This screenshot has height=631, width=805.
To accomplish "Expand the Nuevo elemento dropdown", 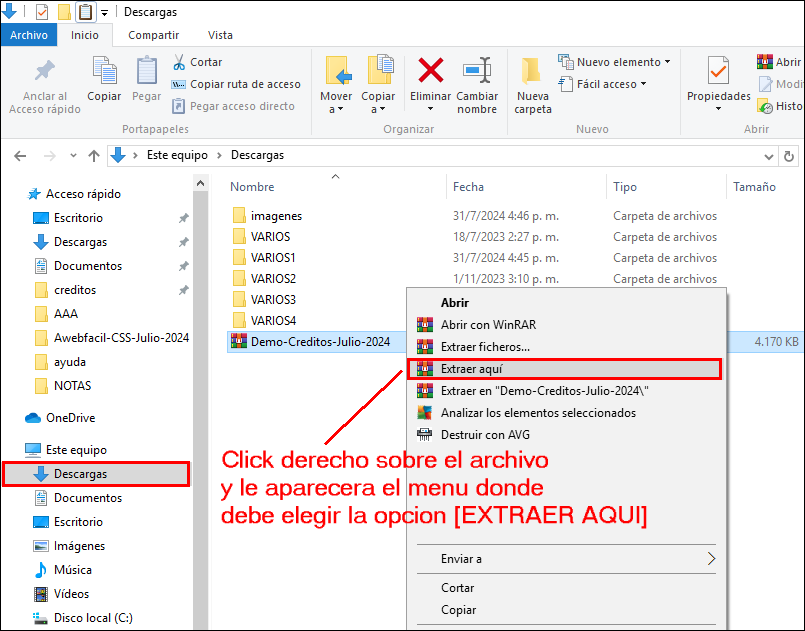I will 614,62.
